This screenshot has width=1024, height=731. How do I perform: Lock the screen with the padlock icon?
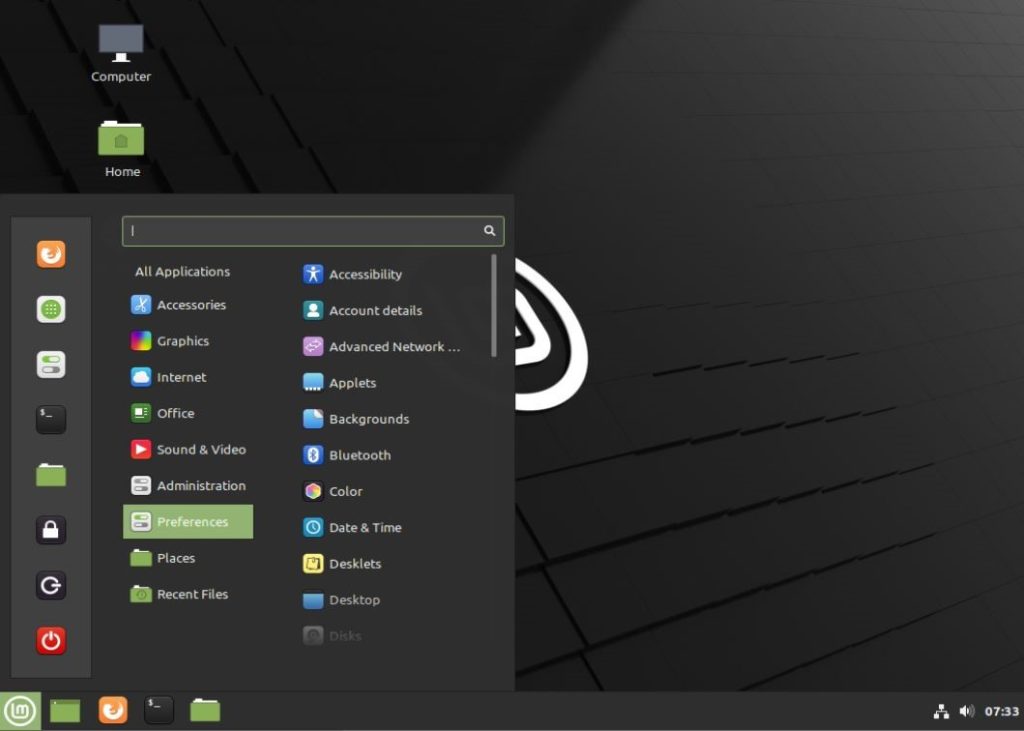51,530
